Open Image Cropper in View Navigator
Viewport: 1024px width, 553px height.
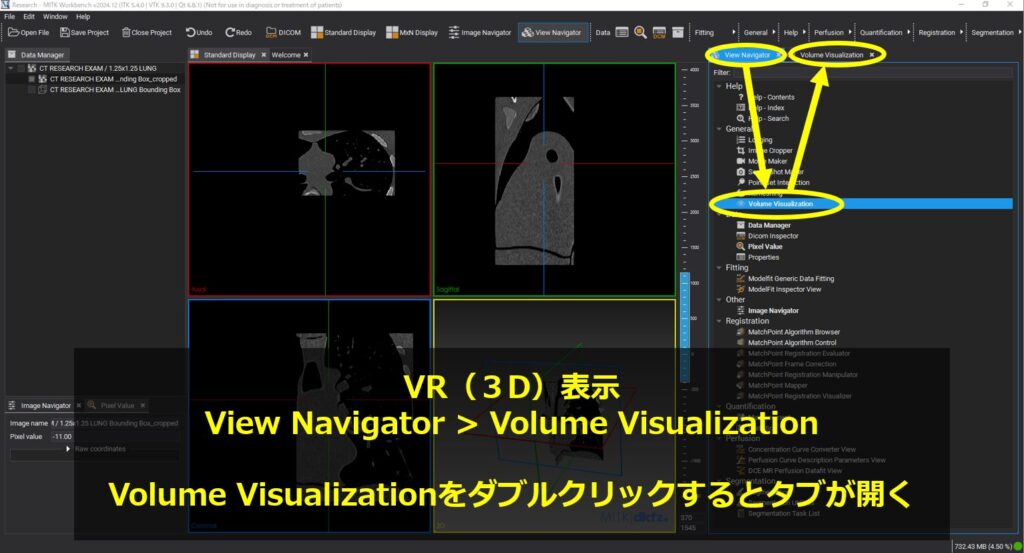[765, 150]
